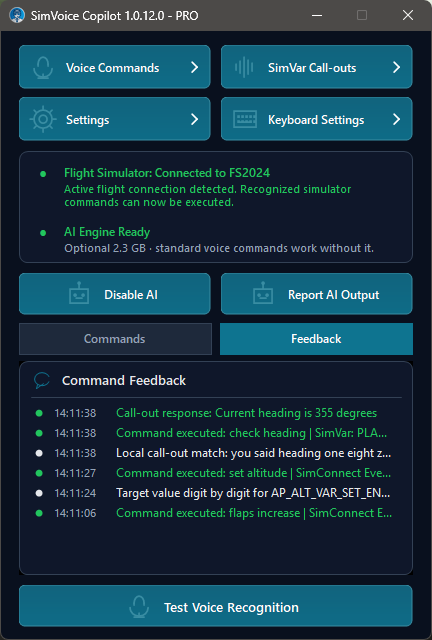Disable AI using its button label
This screenshot has width=432, height=640.
[131, 295]
